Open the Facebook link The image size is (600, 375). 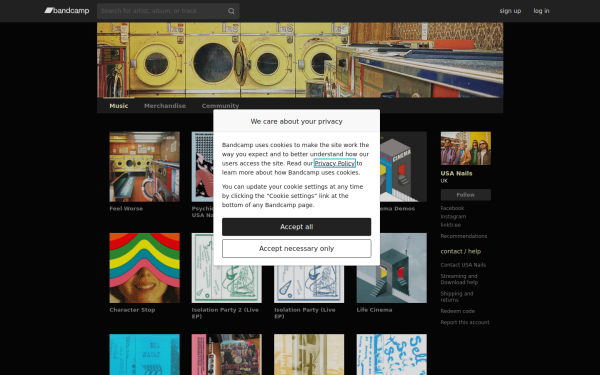(x=452, y=208)
